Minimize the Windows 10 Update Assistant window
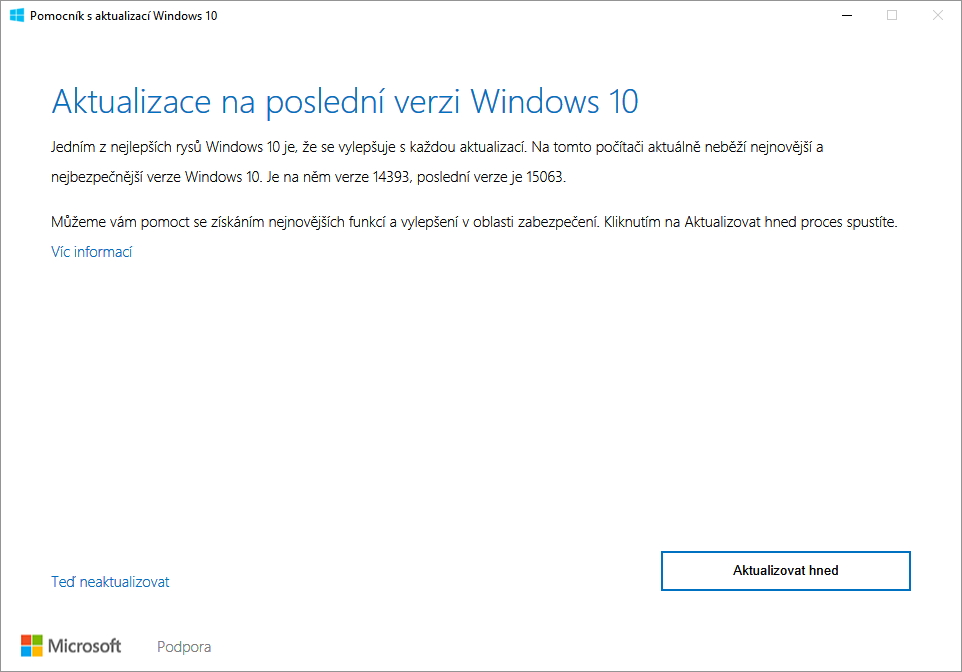This screenshot has width=962, height=672. (847, 15)
